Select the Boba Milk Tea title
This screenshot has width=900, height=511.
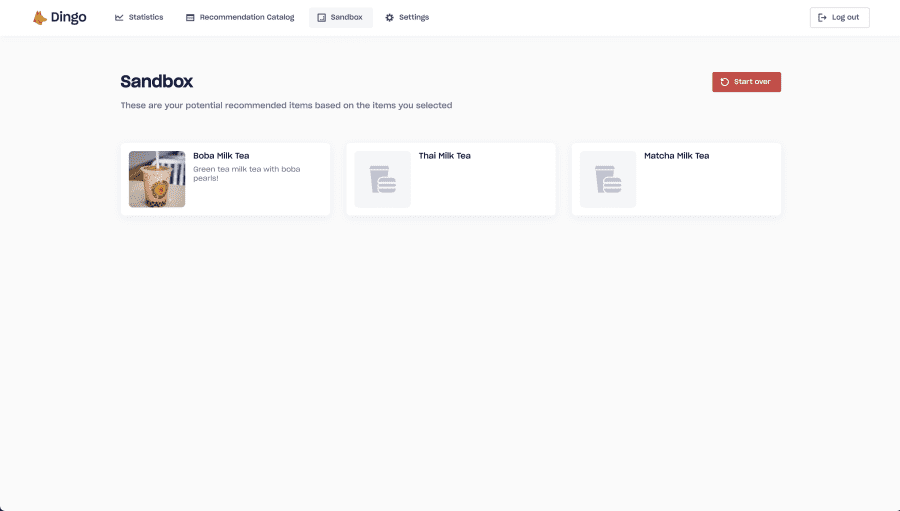pyautogui.click(x=221, y=156)
